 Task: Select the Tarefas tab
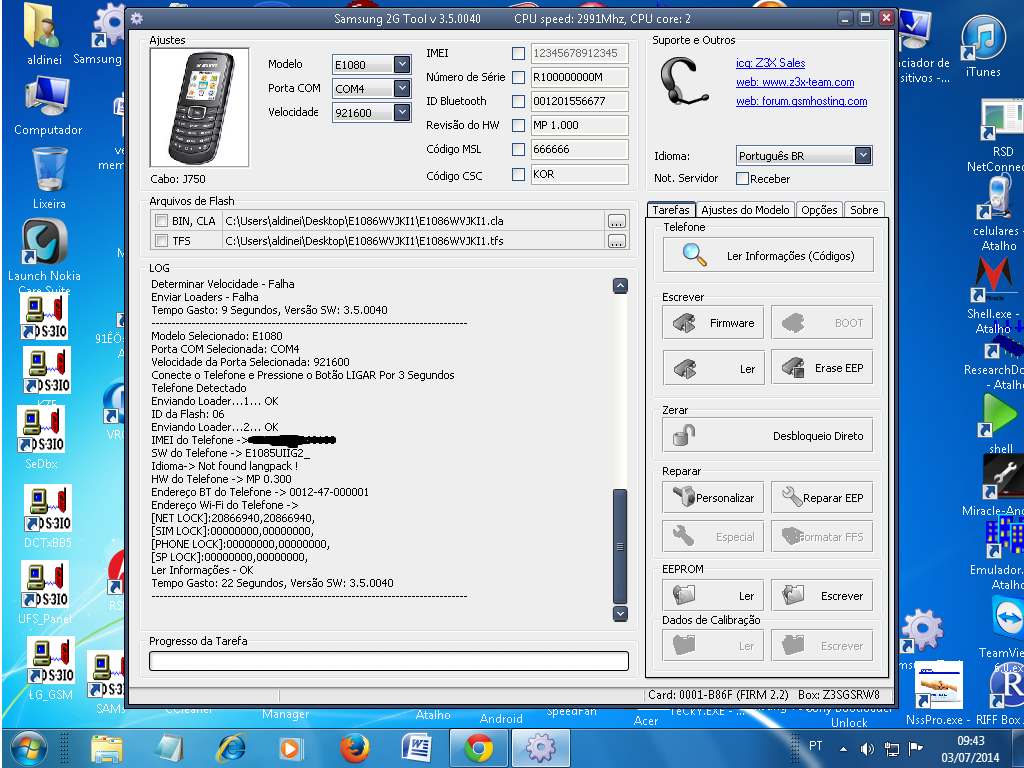[671, 210]
